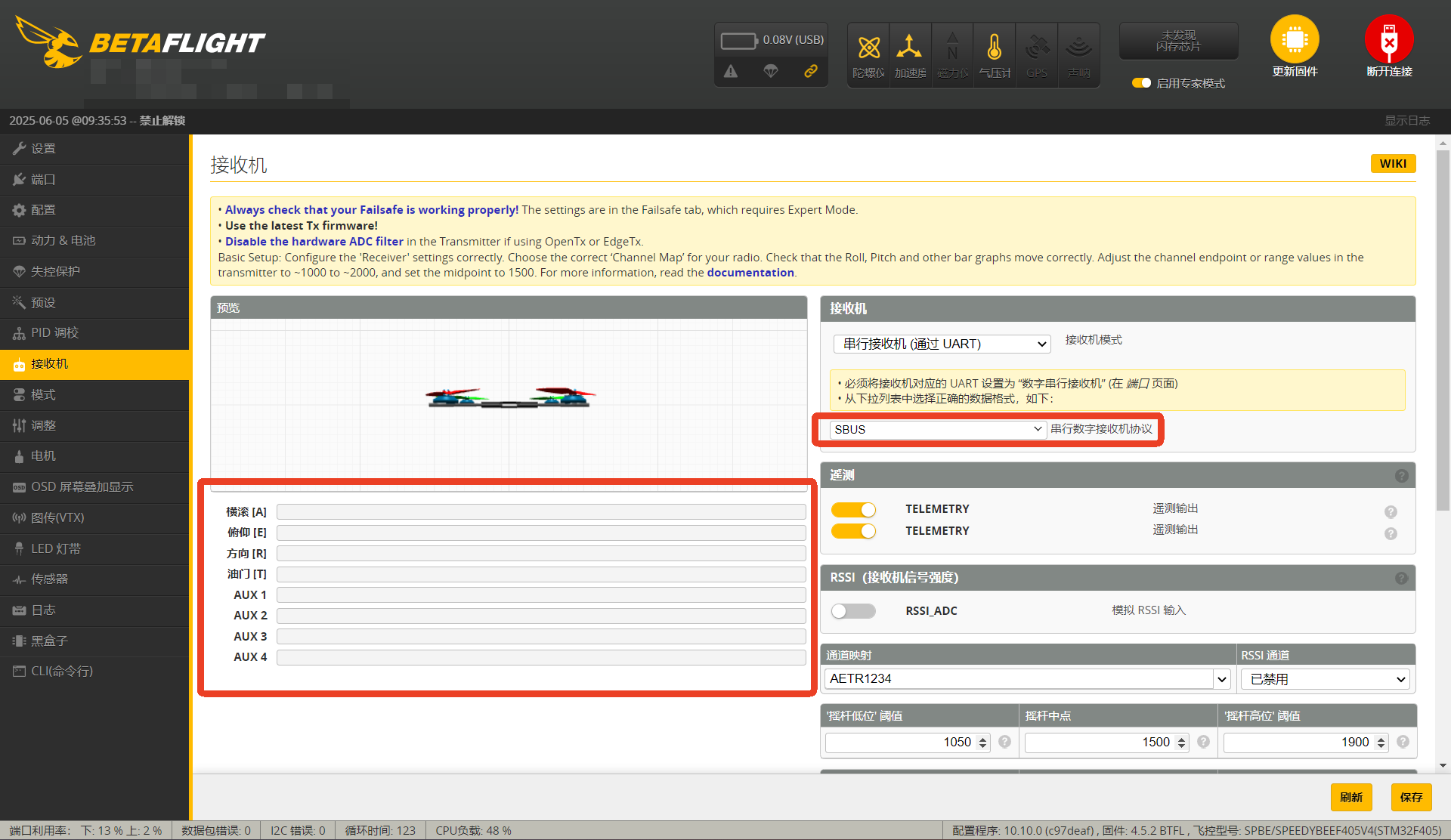This screenshot has height=840, width=1451.
Task: Expand the channel map preset arrow
Action: click(x=1222, y=679)
